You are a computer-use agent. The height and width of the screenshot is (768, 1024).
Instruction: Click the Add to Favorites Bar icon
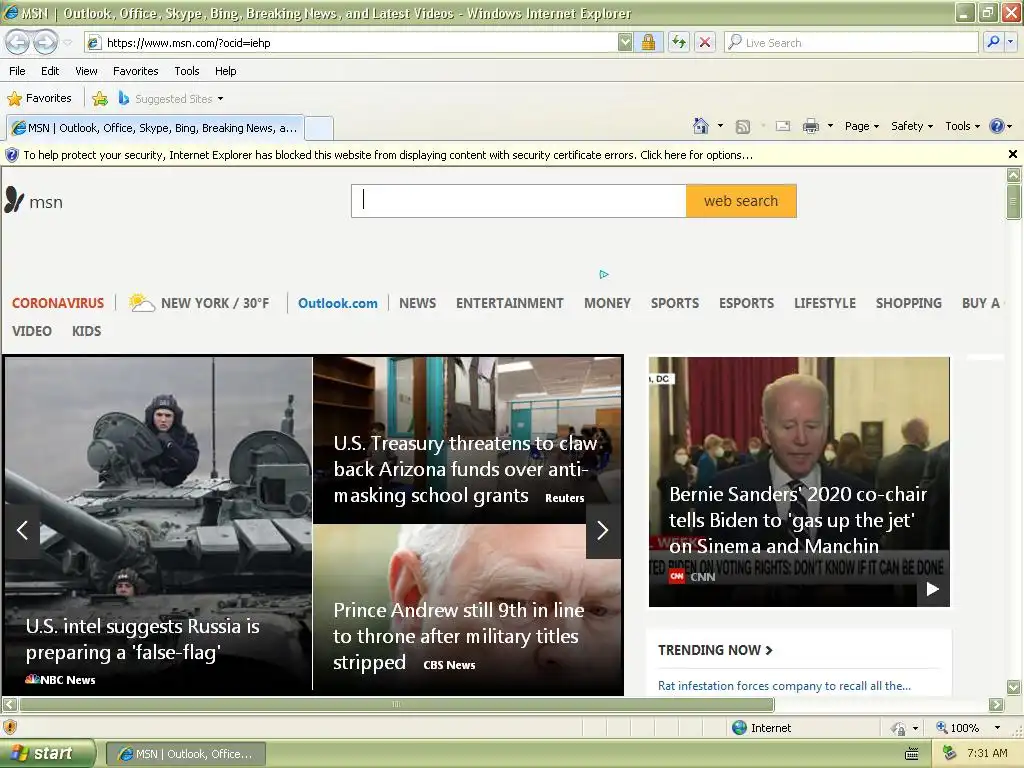tap(100, 99)
